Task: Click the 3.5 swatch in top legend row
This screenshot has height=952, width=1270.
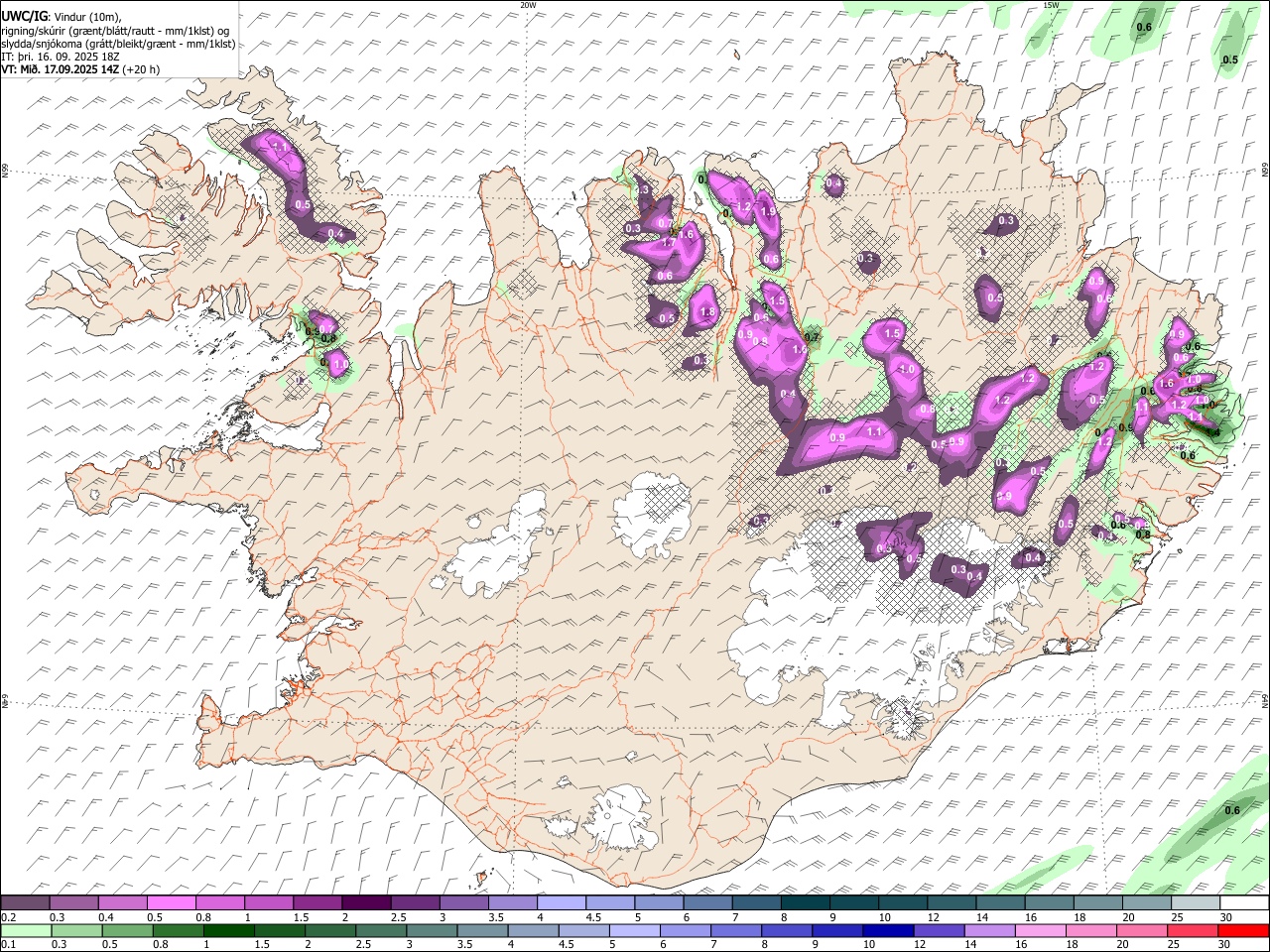Action: pos(512,903)
